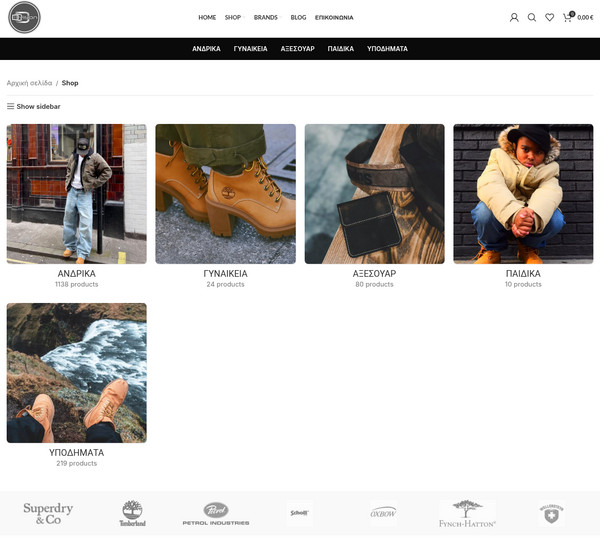600x550 pixels.
Task: Open BLOG in top menu
Action: click(298, 18)
